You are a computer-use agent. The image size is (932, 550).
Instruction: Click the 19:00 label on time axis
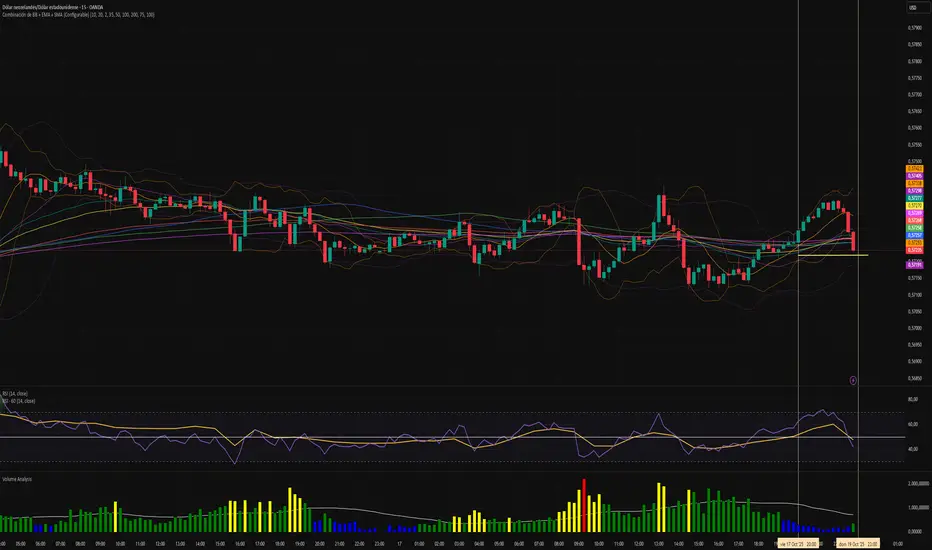click(x=299, y=543)
